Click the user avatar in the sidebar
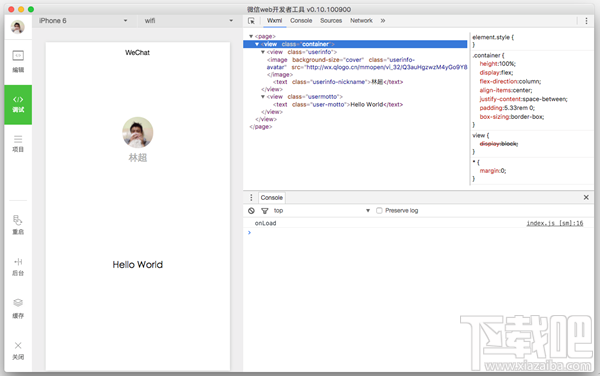Viewport: 600px width, 376px height. tap(18, 27)
